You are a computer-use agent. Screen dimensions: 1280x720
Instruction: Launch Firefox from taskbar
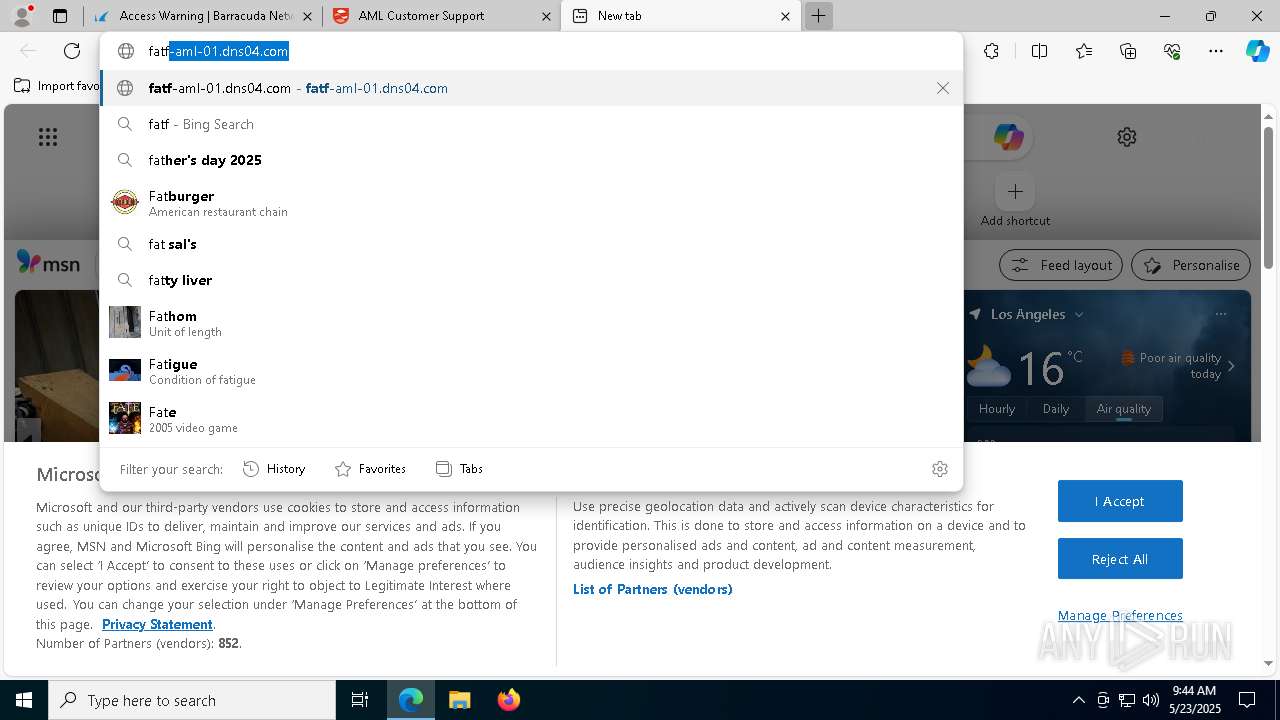click(x=508, y=700)
